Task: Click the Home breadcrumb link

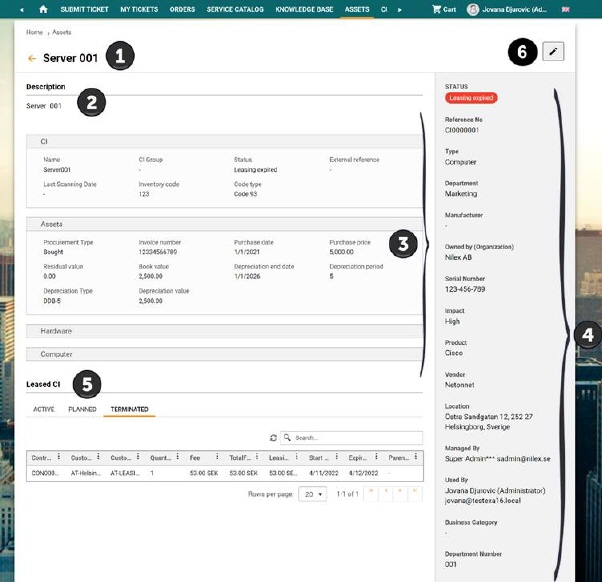Action: (x=34, y=33)
